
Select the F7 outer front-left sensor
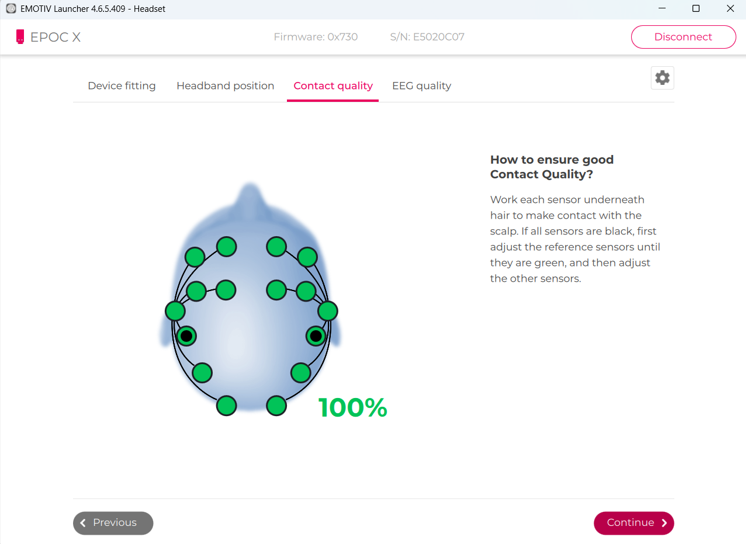tap(195, 257)
